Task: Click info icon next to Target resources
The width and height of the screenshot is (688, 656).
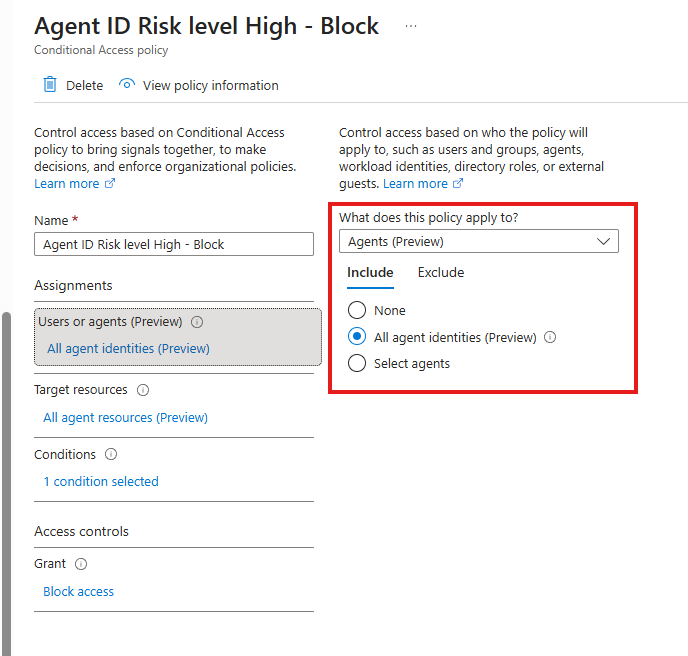Action: (143, 390)
